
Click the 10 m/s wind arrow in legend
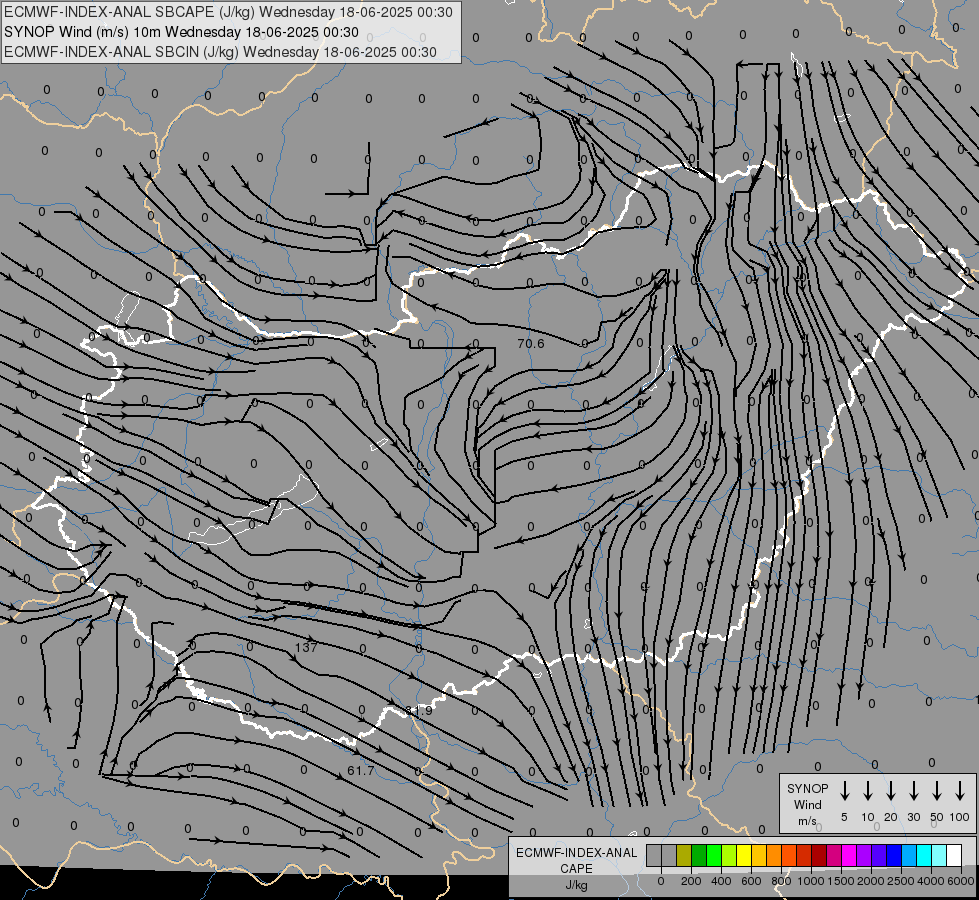(x=868, y=790)
